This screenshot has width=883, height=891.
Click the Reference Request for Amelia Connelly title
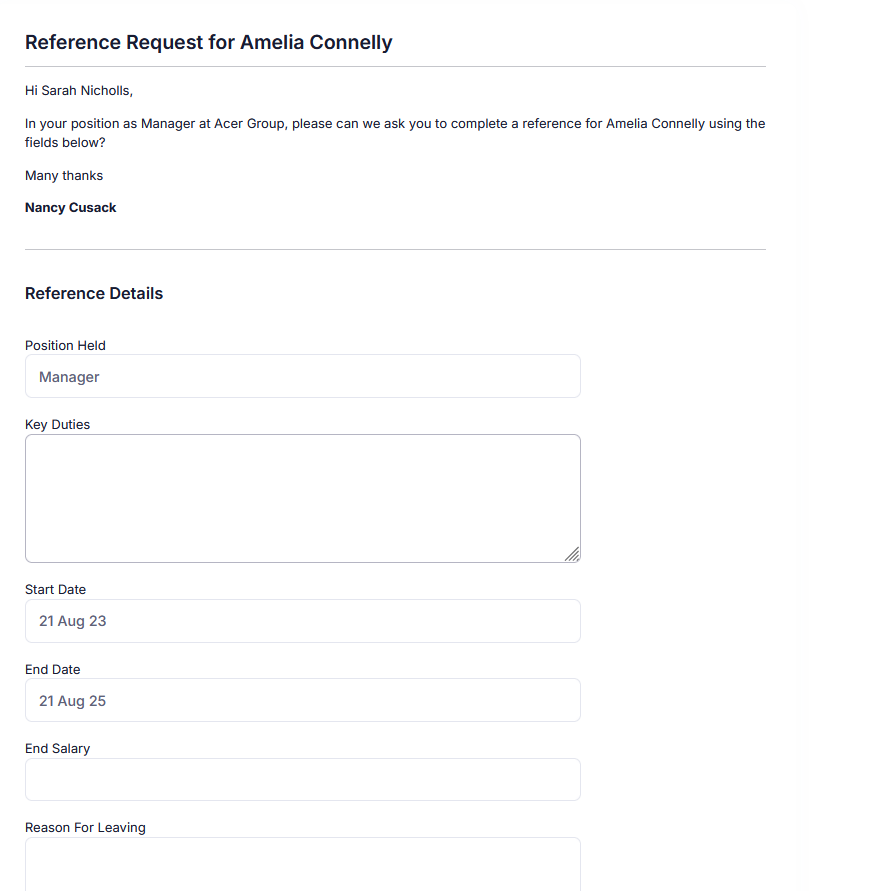tap(209, 42)
